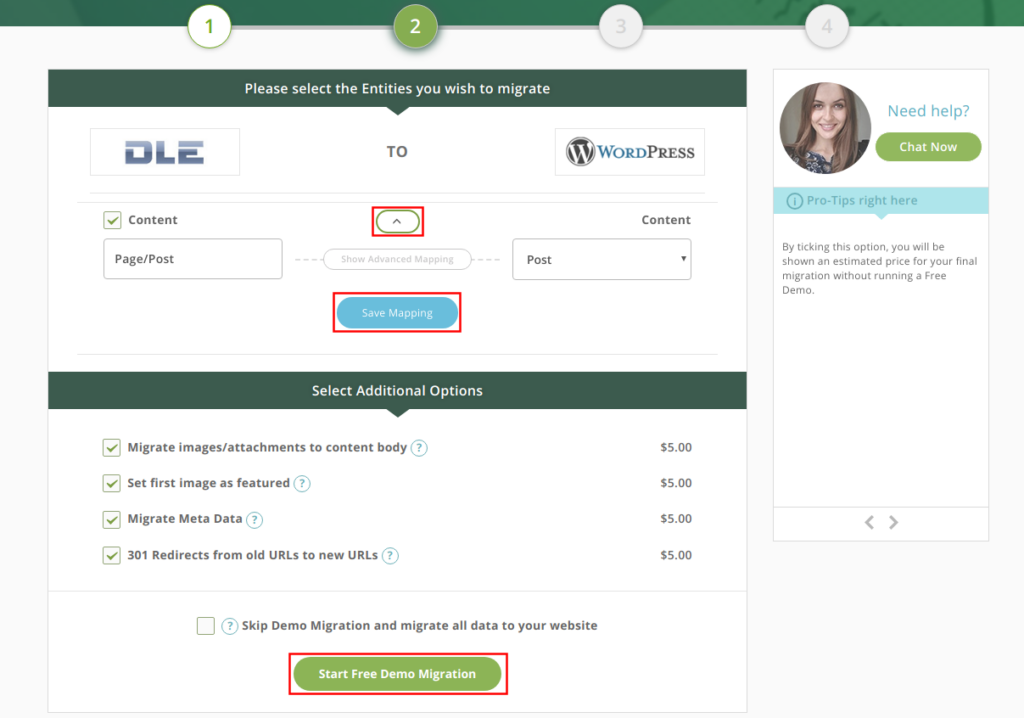This screenshot has width=1024, height=718.
Task: Open help icon for Migrate images/attachments option
Action: click(x=419, y=448)
